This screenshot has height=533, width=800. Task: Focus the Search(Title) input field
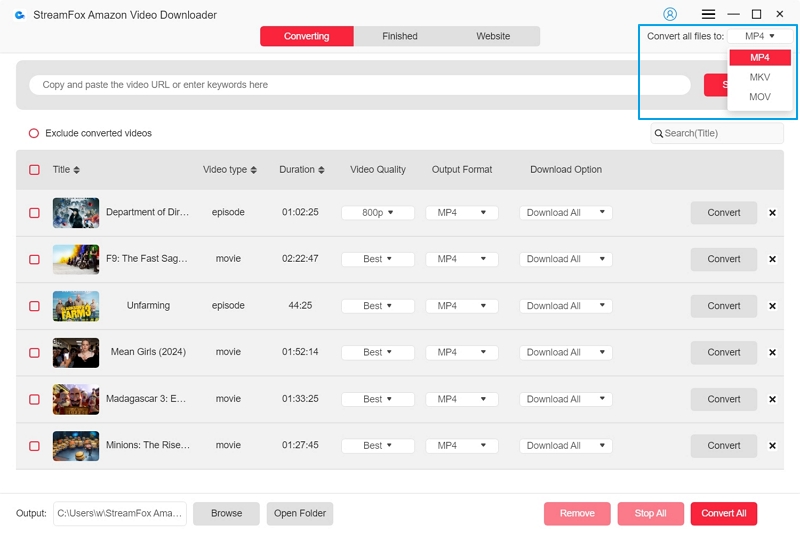coord(717,134)
